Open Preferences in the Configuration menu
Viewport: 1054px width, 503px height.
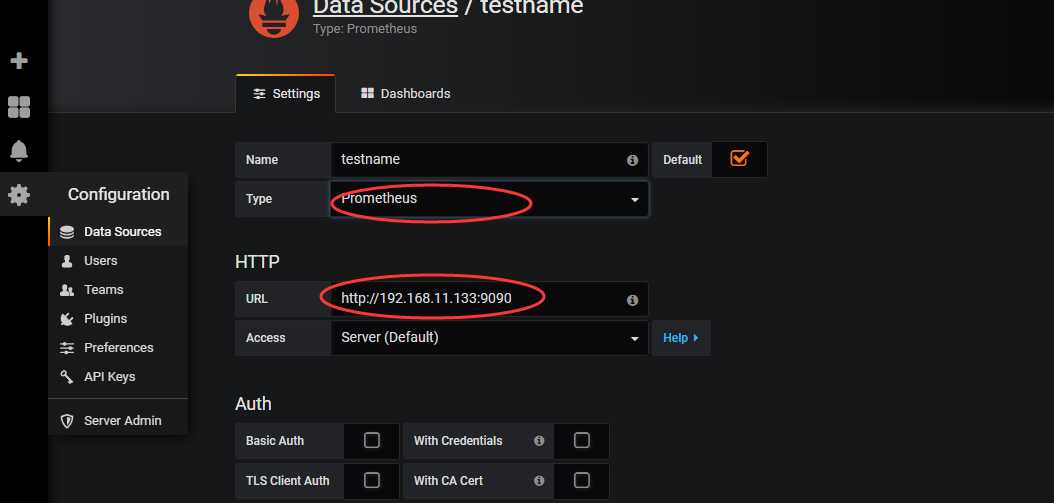pos(119,347)
